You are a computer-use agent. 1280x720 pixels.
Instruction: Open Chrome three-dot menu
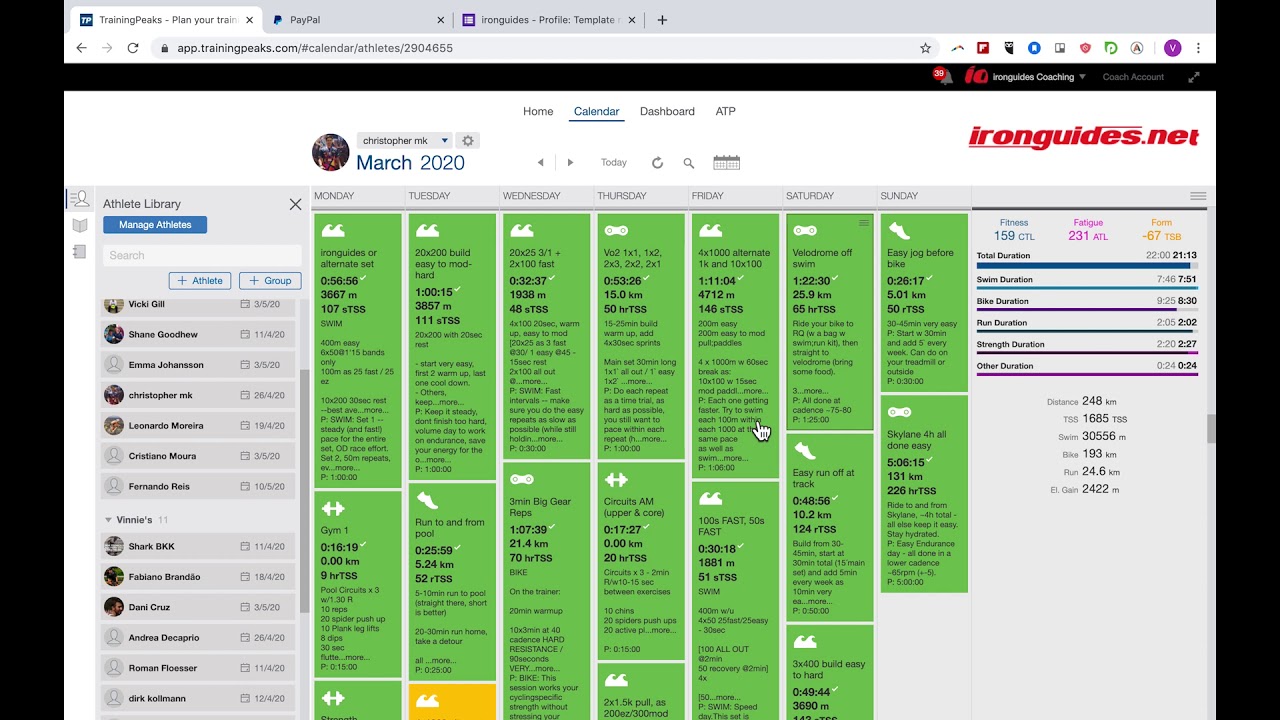click(x=1198, y=47)
